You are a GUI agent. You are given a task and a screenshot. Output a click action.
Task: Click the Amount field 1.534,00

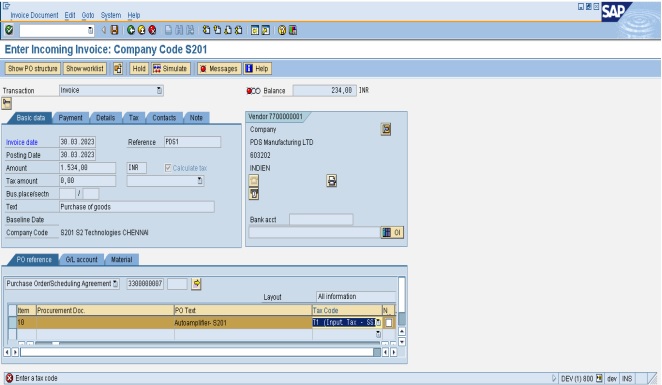(x=87, y=168)
